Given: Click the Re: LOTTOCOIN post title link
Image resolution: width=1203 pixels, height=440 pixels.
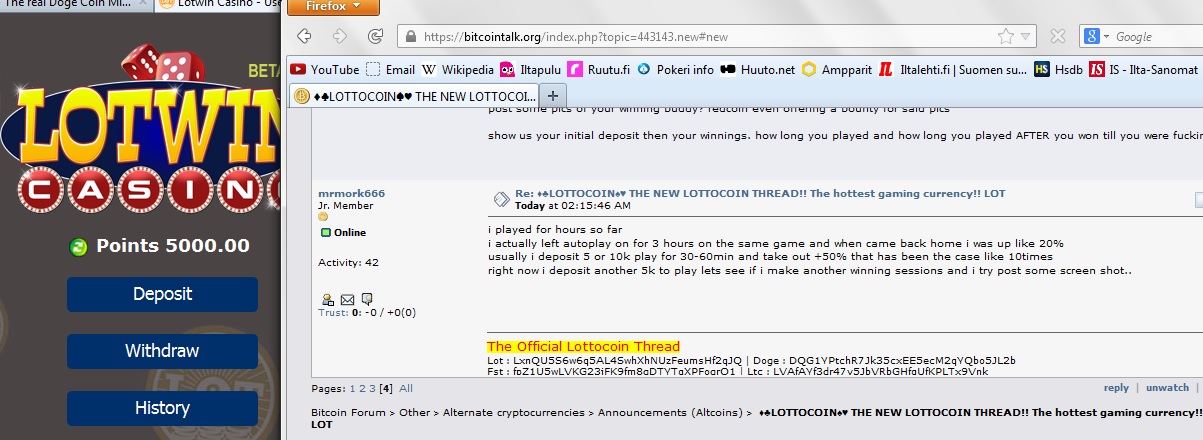Looking at the screenshot, I should coord(760,193).
